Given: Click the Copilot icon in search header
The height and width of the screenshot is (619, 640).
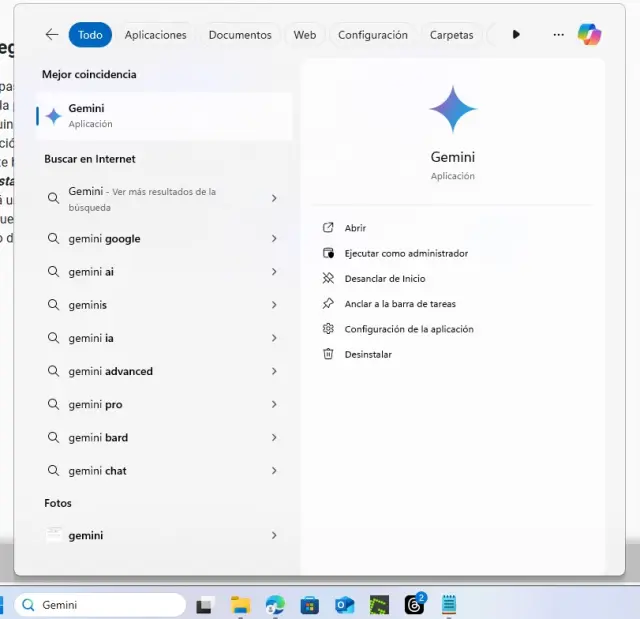Looking at the screenshot, I should (589, 34).
